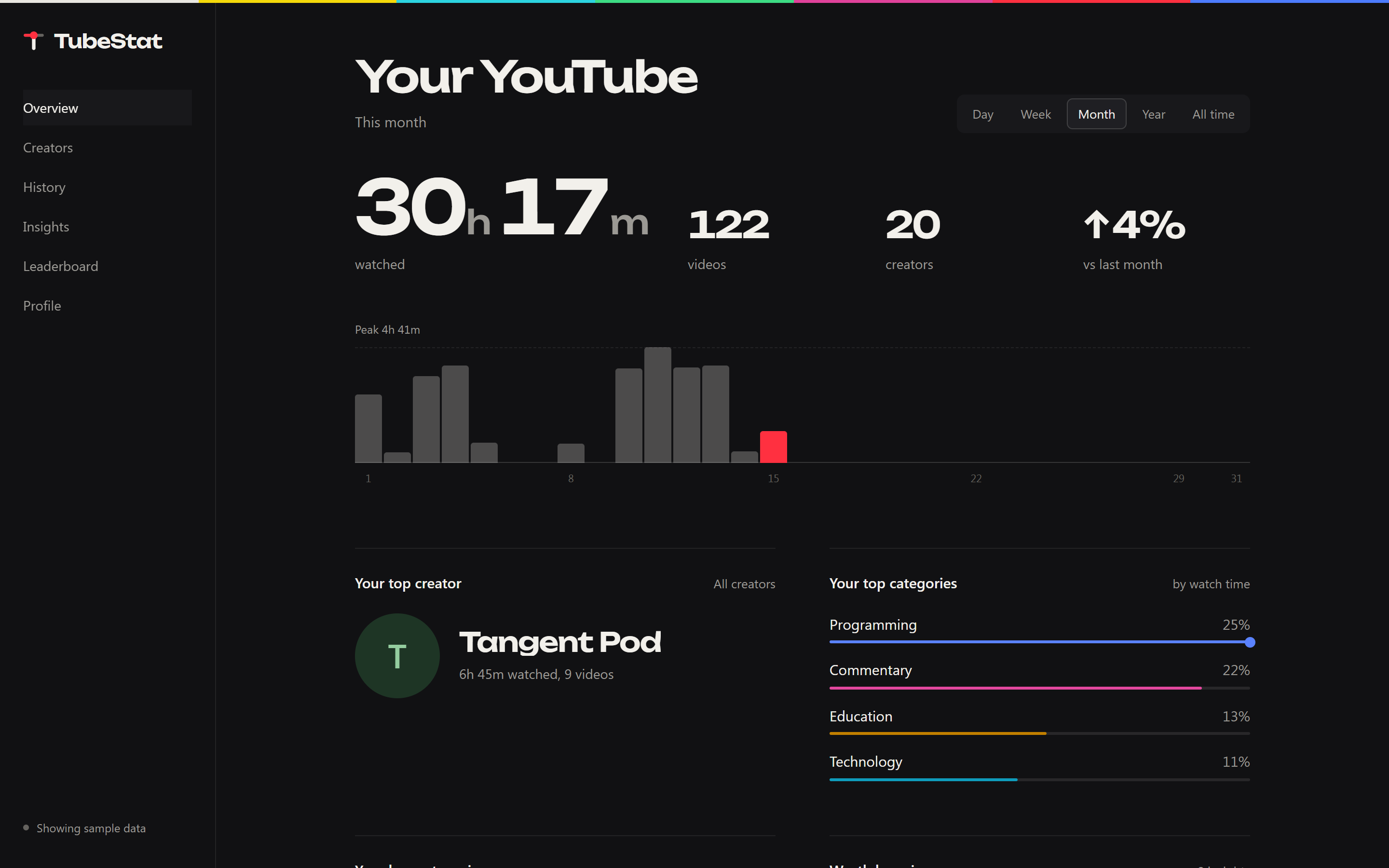Screen dimensions: 1389x868
Task: Click the by watch time label
Action: [1211, 584]
